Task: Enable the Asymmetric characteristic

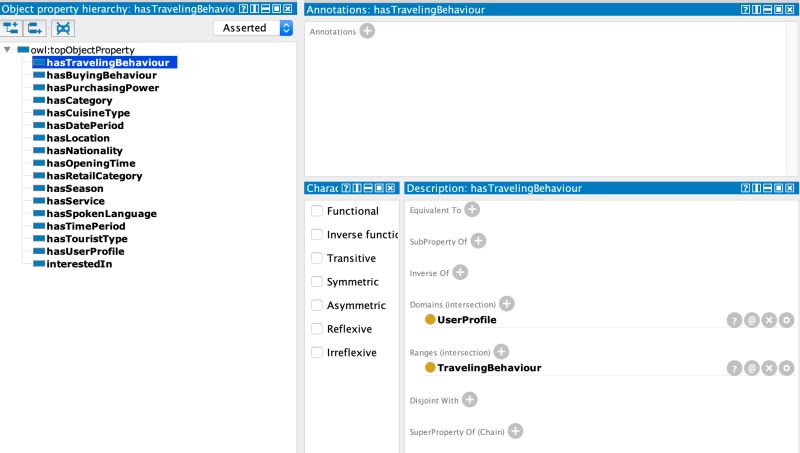Action: coord(317,305)
